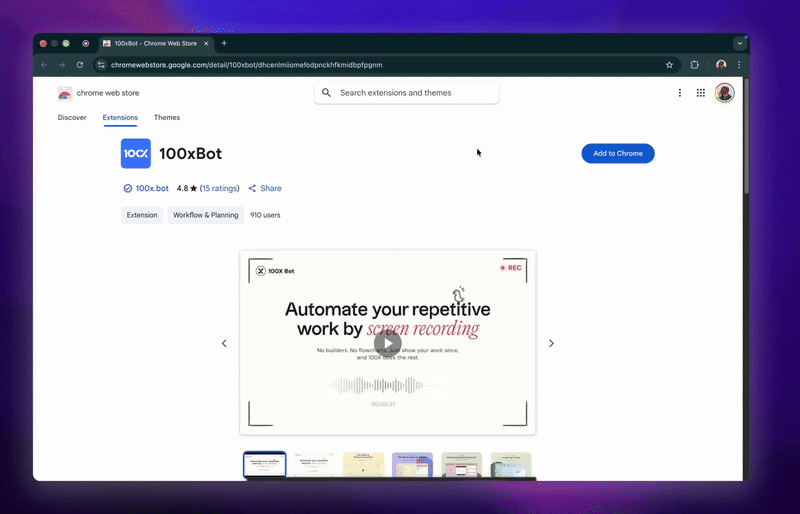The width and height of the screenshot is (800, 514).
Task: Bookmark this page with the star icon
Action: pyautogui.click(x=669, y=65)
